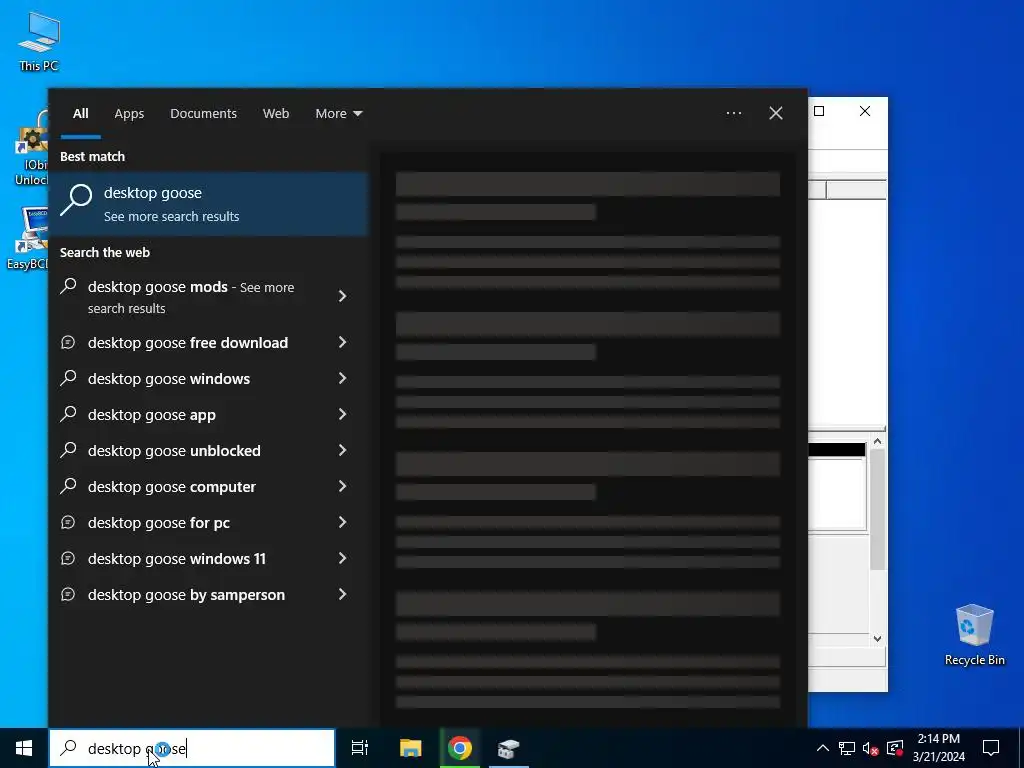The image size is (1024, 768).
Task: Expand preview for desktop goose app
Action: pos(343,414)
